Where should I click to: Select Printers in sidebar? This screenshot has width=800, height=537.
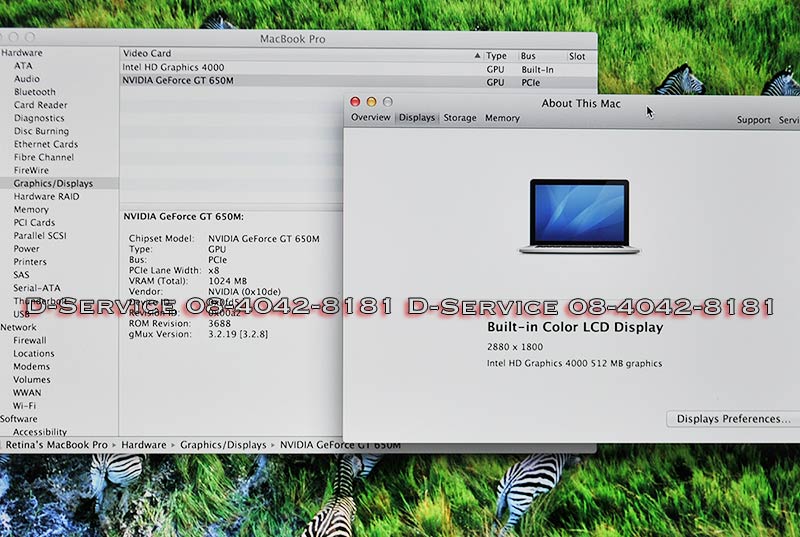point(30,262)
